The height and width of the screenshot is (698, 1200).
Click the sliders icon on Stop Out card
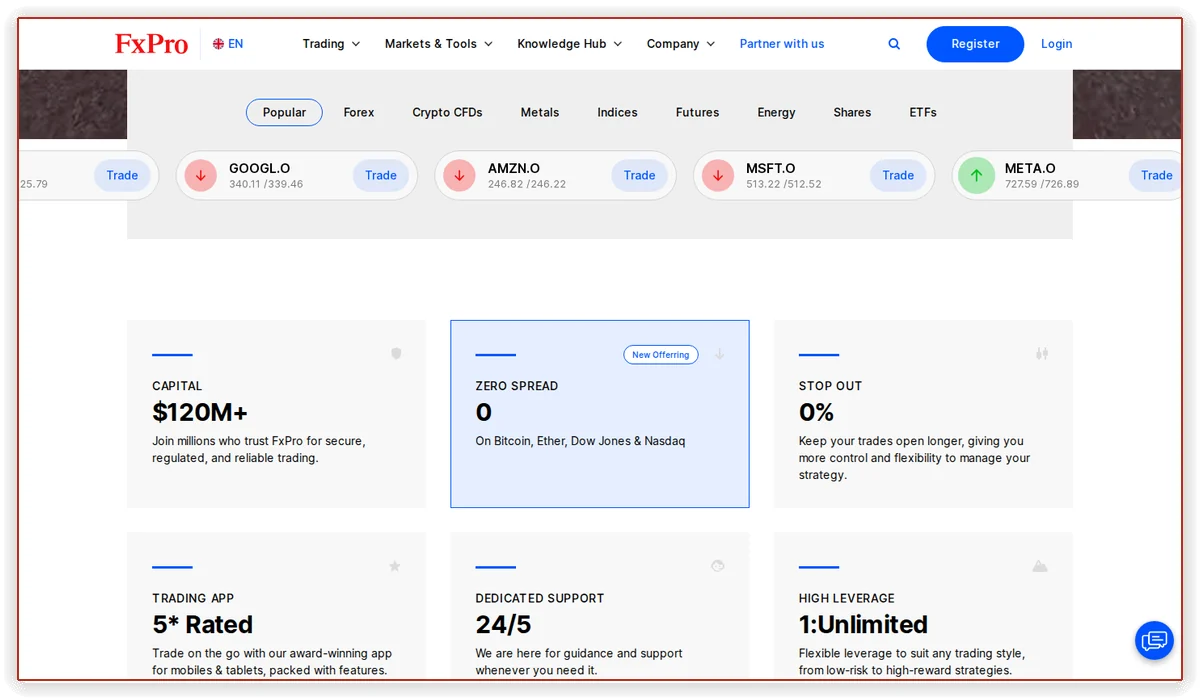[1042, 353]
